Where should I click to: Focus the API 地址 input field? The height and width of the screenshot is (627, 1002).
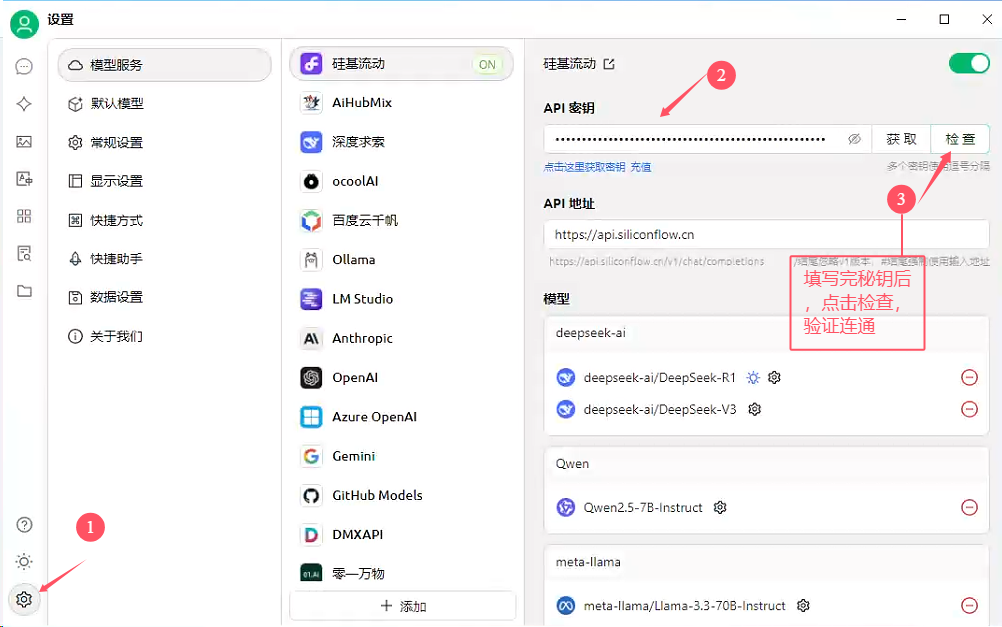click(x=766, y=235)
